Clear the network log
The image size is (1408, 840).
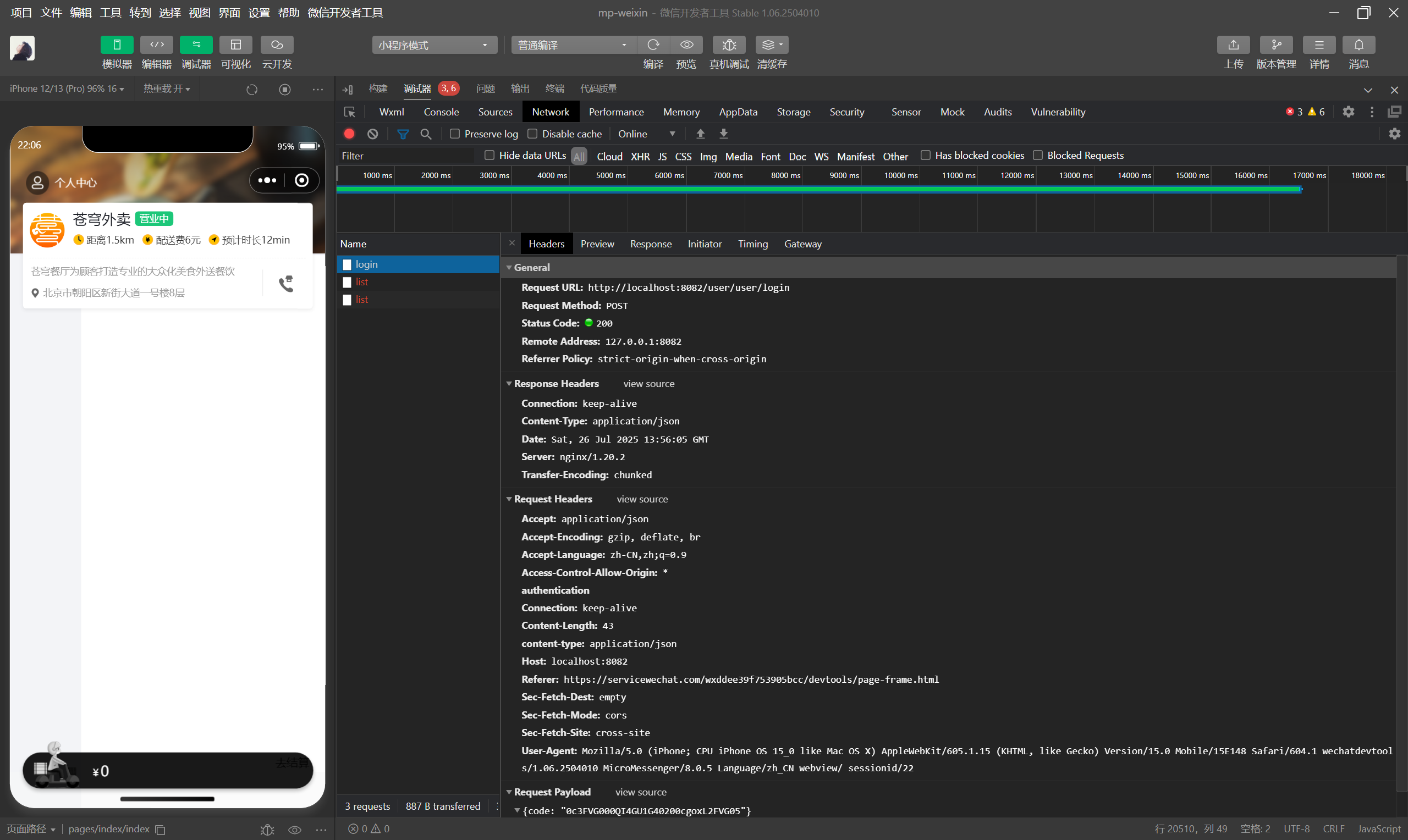[372, 134]
